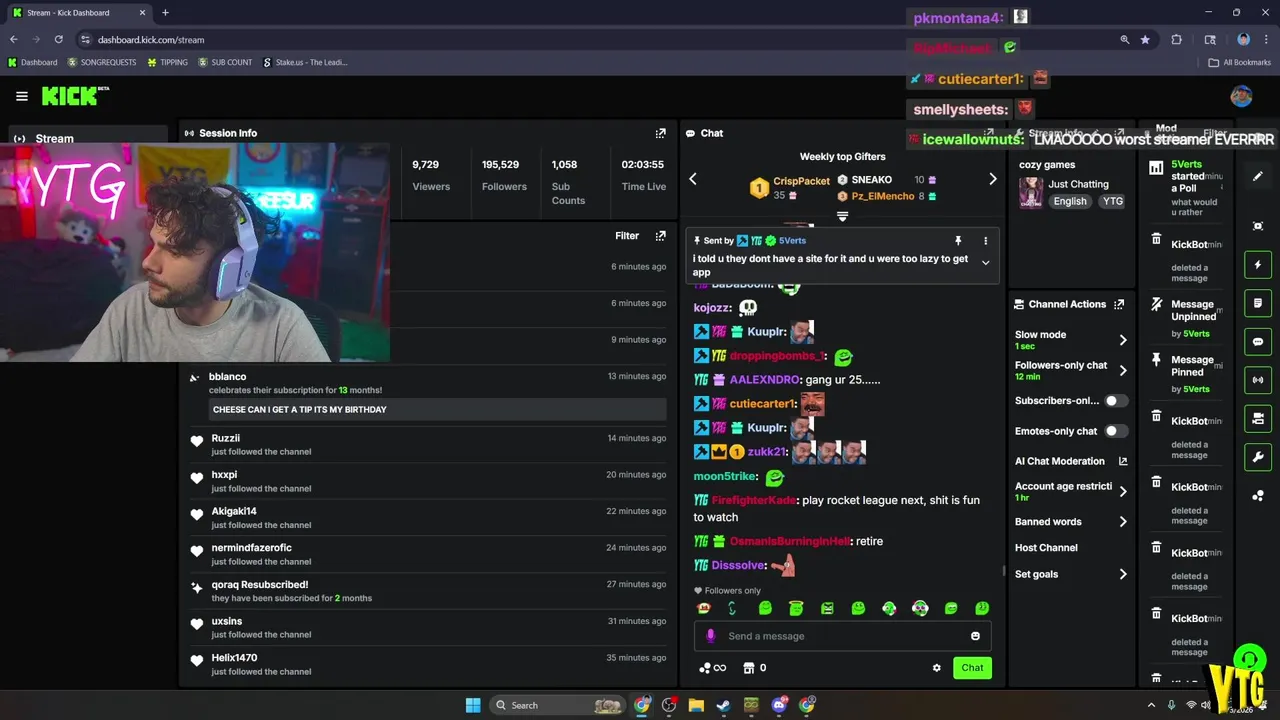The image size is (1280, 720).
Task: Bookmark this page with the star icon
Action: [1145, 40]
